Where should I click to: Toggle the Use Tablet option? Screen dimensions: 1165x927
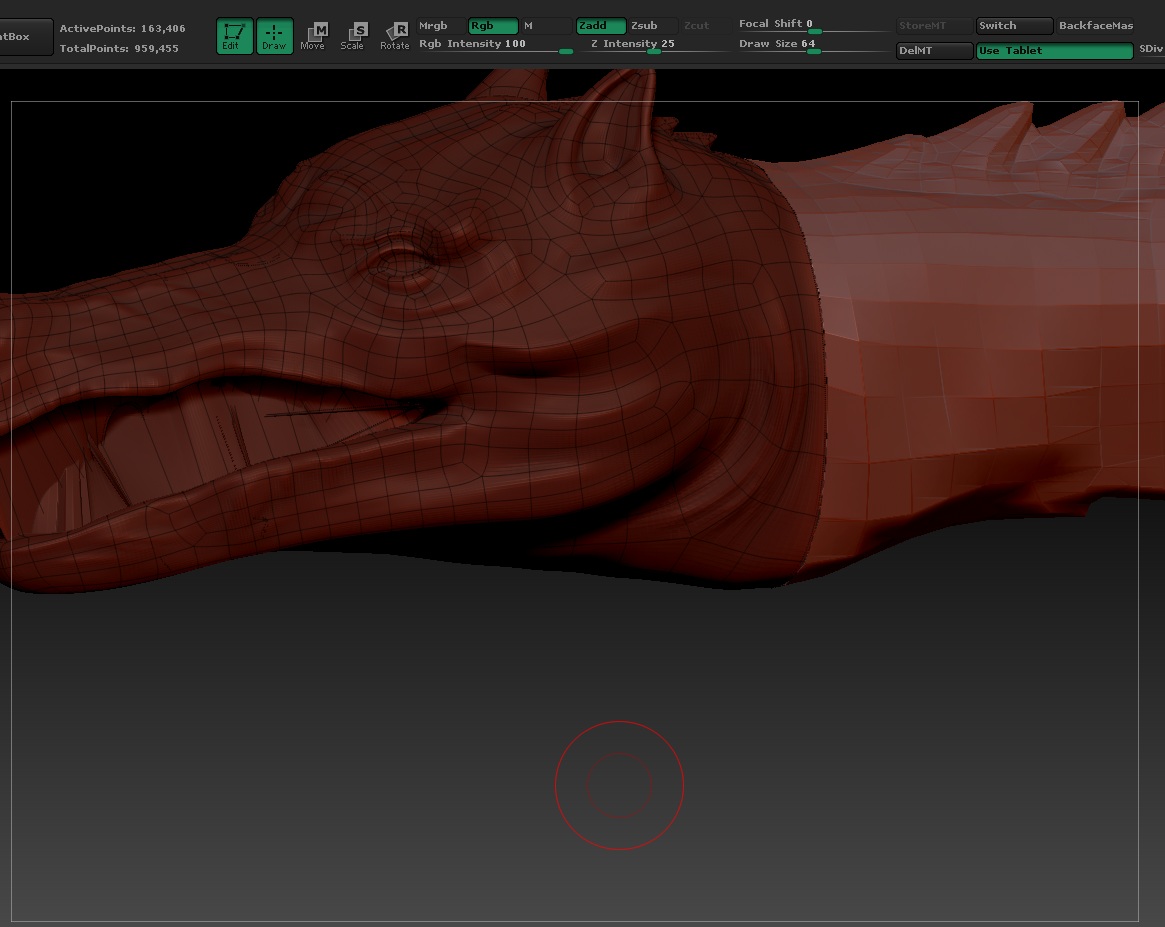click(1054, 51)
